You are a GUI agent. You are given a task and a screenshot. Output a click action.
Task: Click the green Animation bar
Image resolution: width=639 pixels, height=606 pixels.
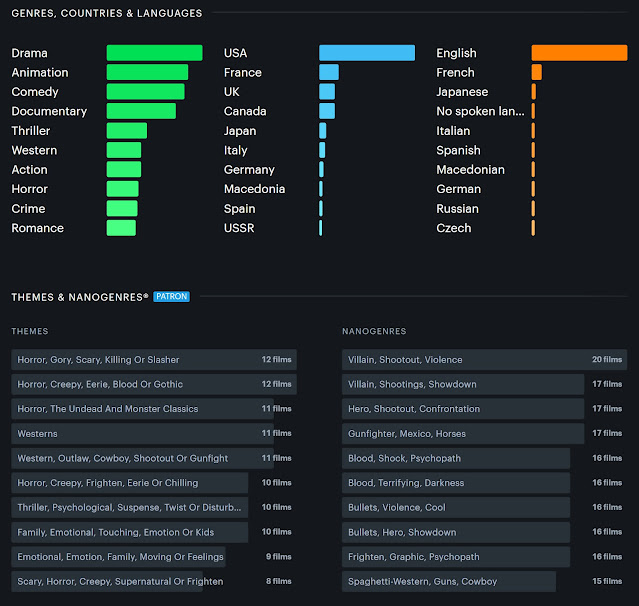[x=148, y=73]
